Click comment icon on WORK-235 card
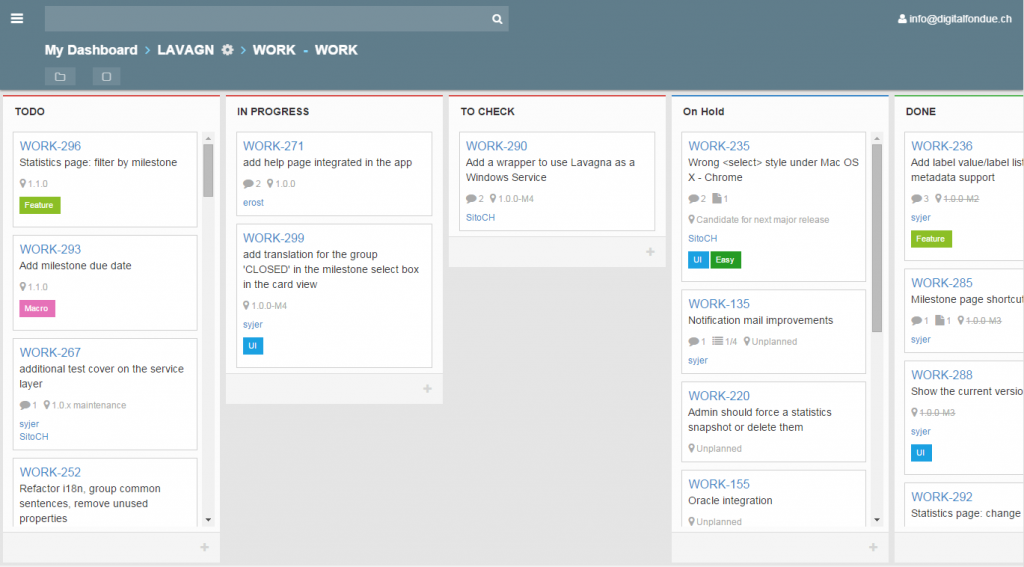Screen dimensions: 1024x567 coord(694,199)
